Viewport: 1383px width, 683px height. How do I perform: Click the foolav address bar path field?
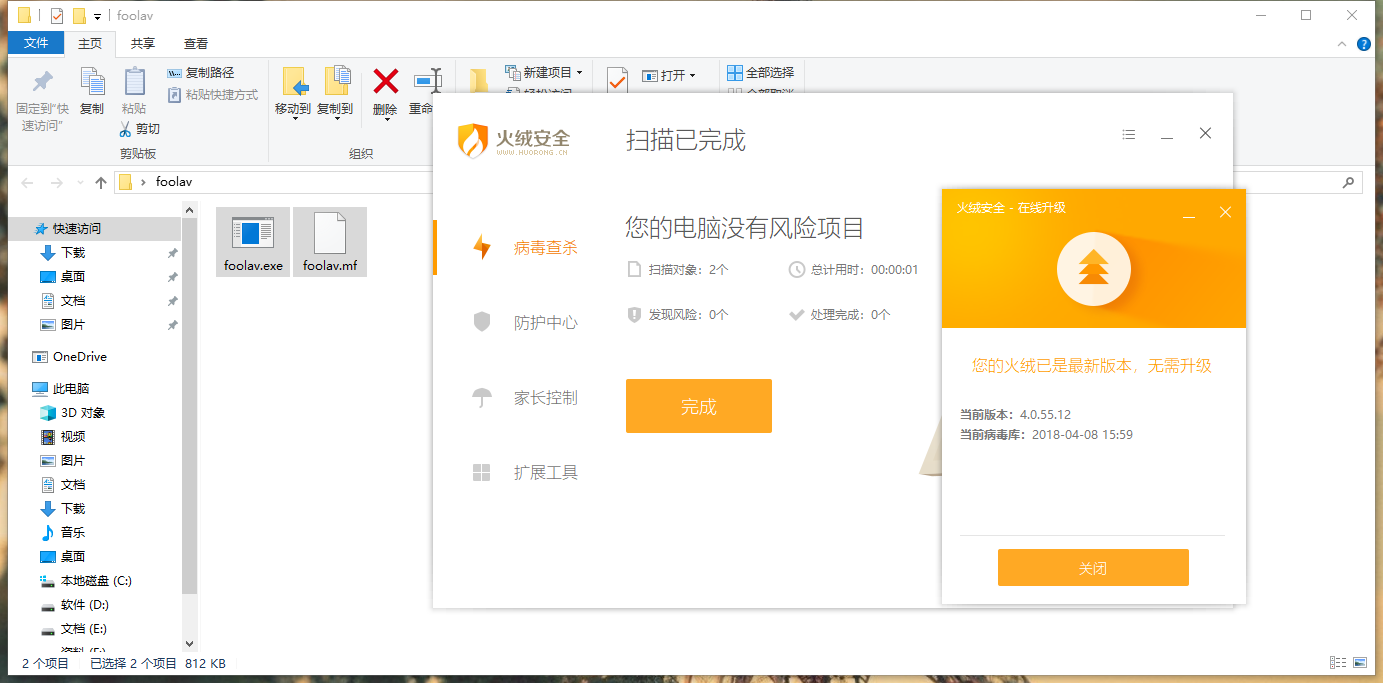coord(174,182)
